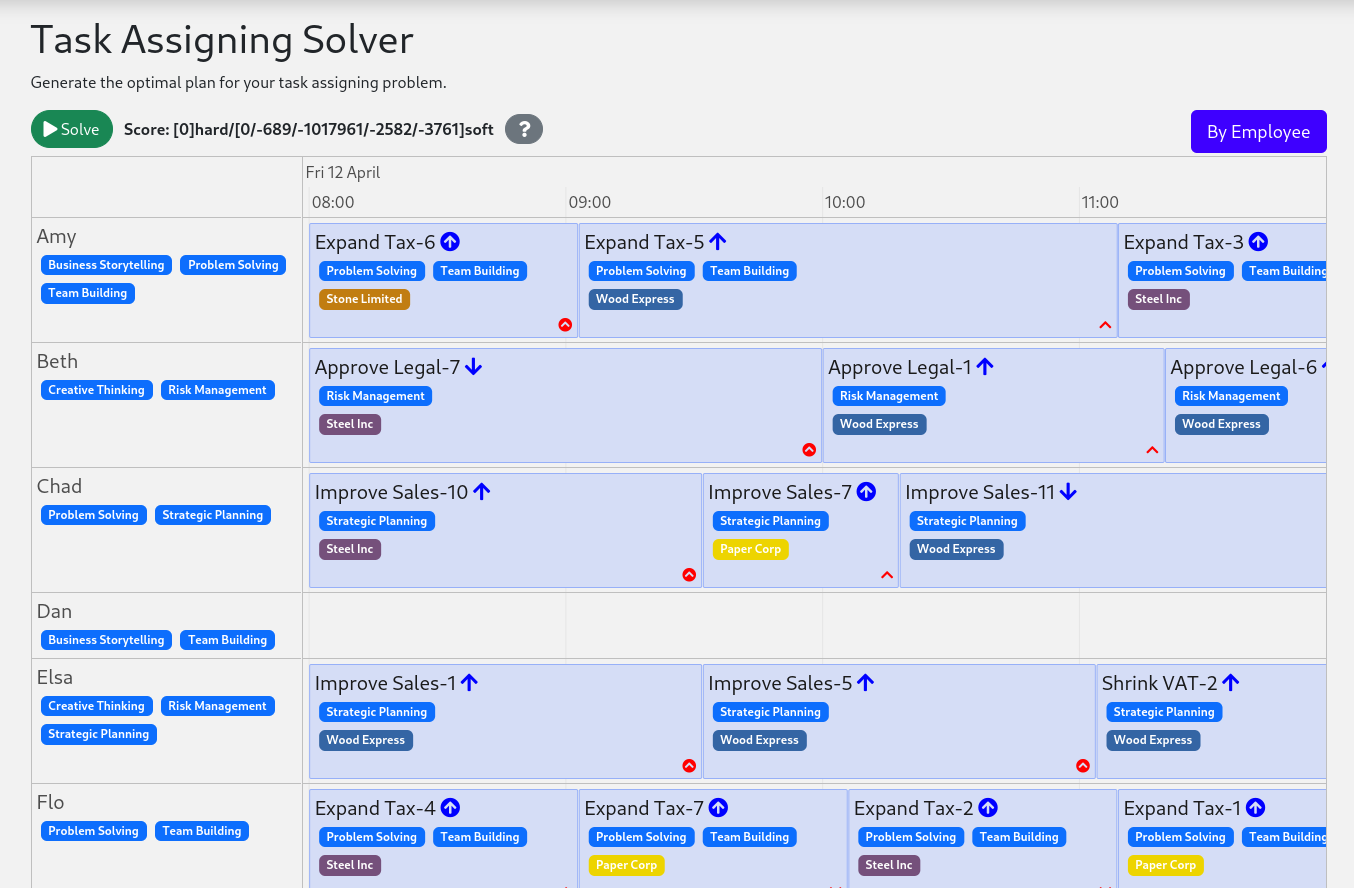Click employee name Amy
1354x888 pixels.
[57, 237]
